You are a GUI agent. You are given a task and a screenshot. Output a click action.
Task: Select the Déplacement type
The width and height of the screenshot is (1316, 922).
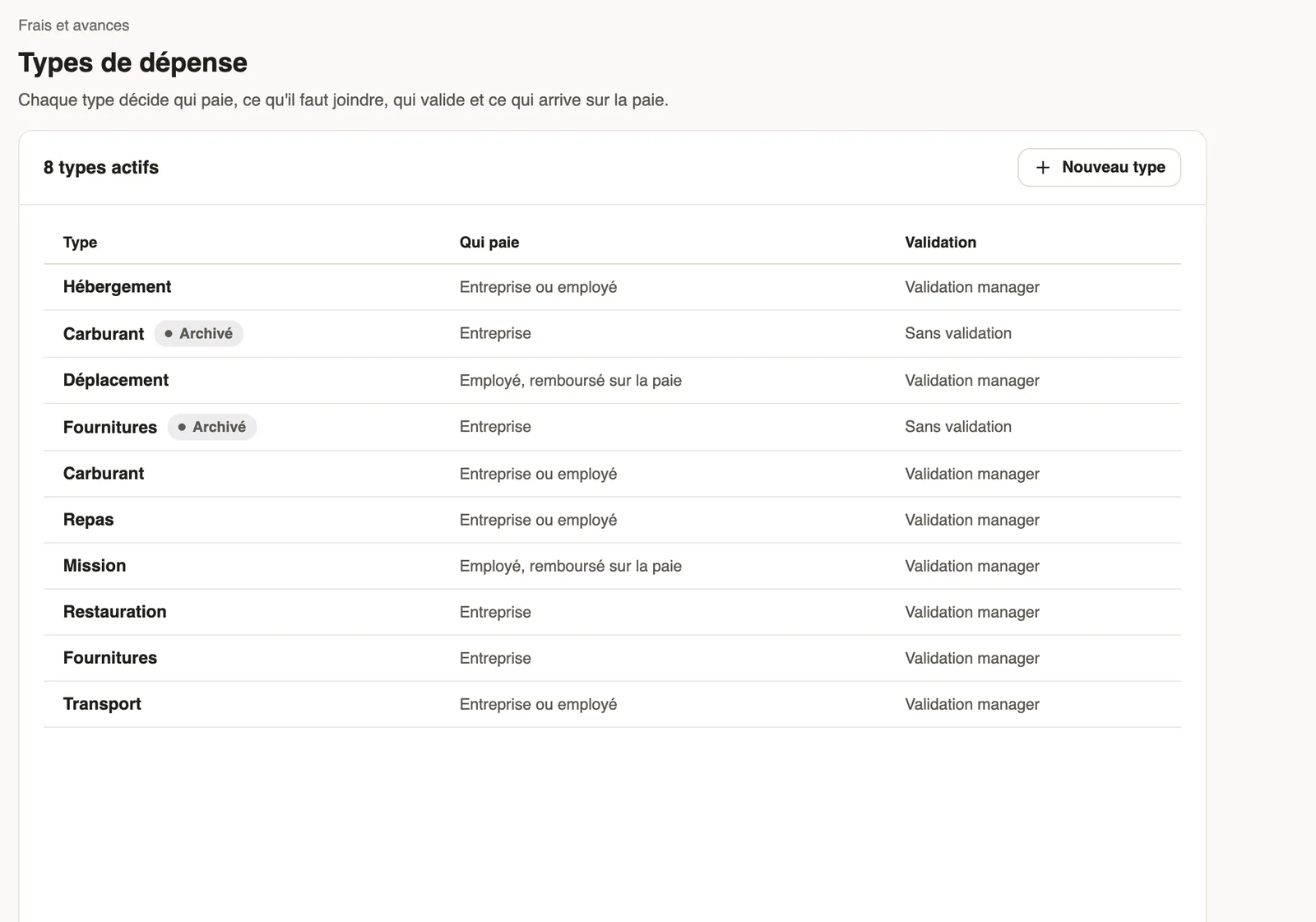(x=612, y=380)
